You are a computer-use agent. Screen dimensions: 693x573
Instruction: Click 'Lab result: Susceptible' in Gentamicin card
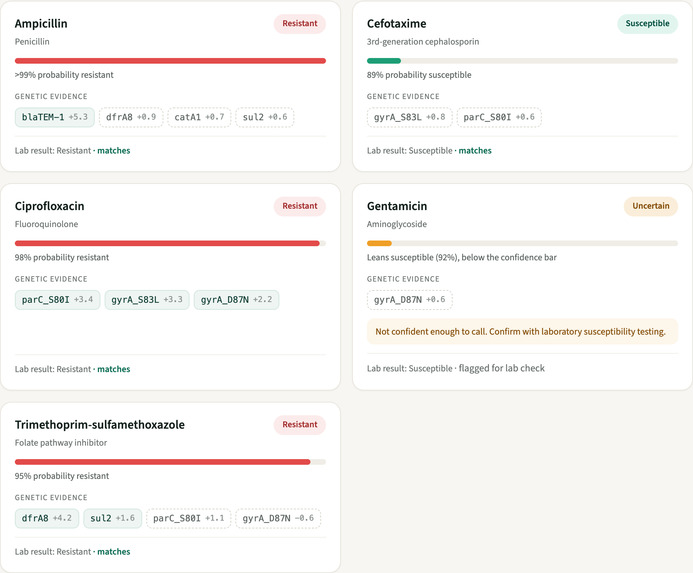click(x=410, y=368)
